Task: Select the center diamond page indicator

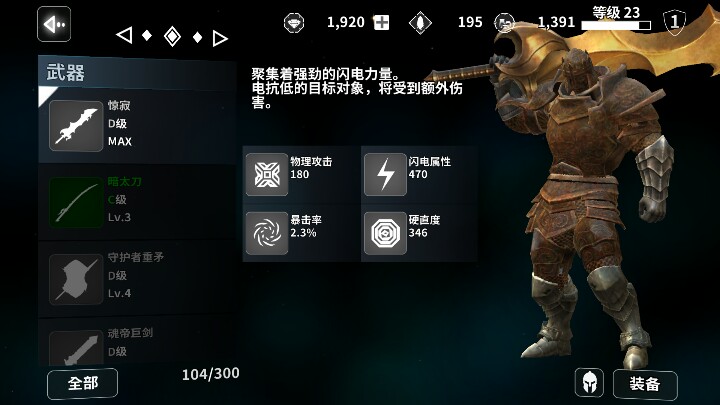Action: (172, 36)
